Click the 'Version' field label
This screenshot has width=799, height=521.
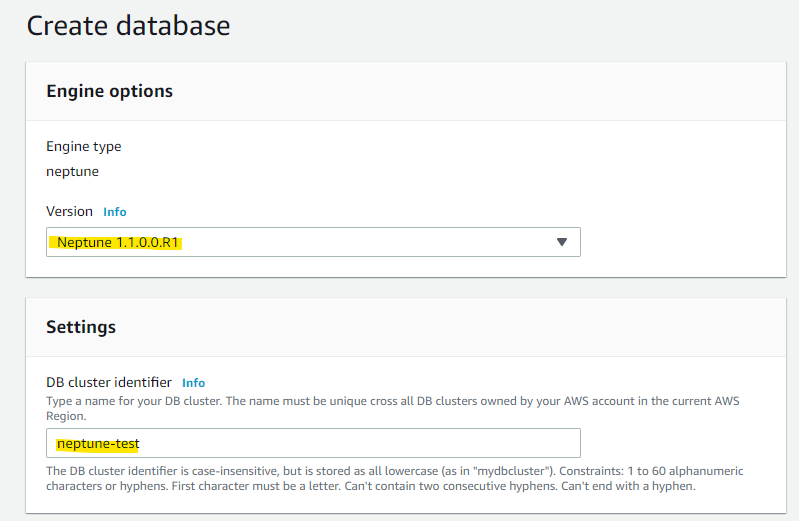[x=69, y=212]
